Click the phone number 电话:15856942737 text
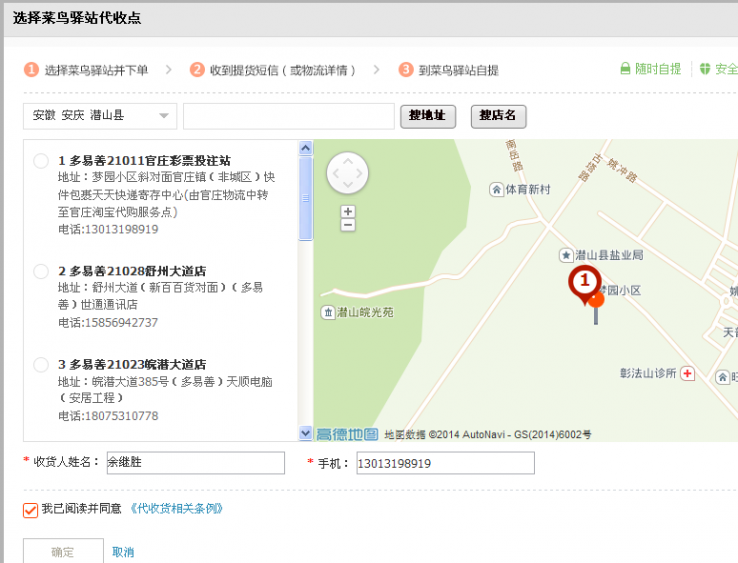This screenshot has height=563, width=738. point(108,322)
